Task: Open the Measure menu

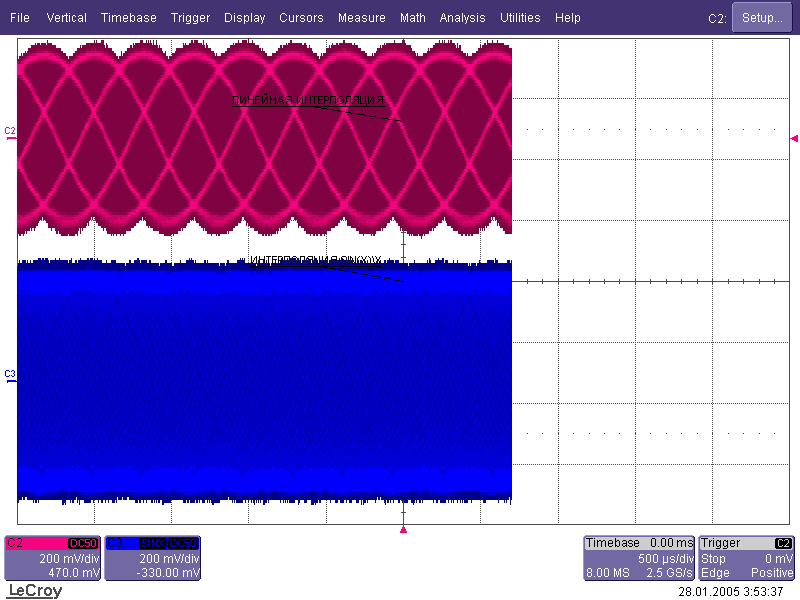Action: coord(361,18)
